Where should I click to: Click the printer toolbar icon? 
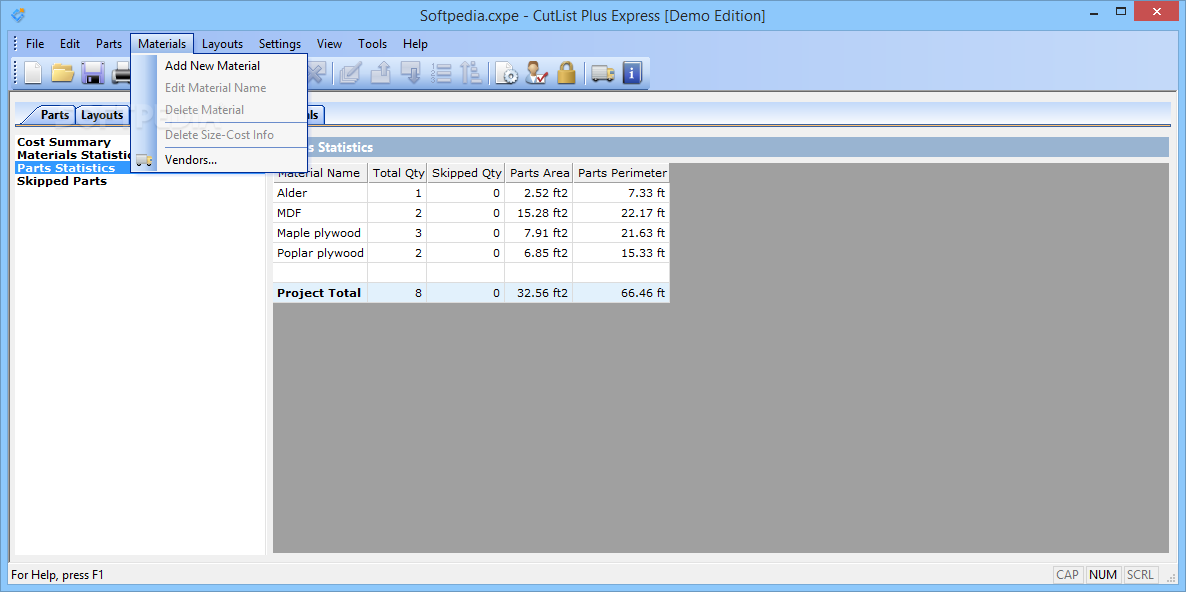[121, 73]
